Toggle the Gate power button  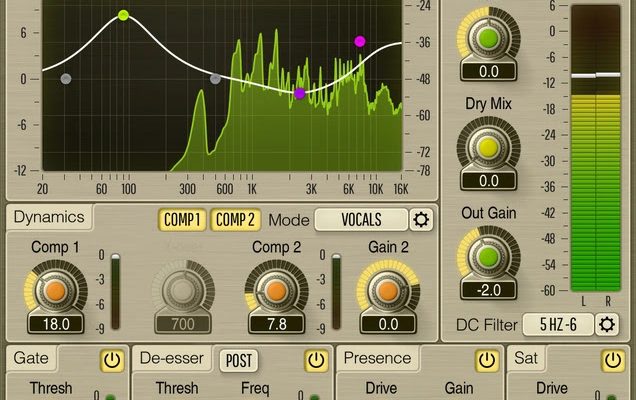[111, 359]
